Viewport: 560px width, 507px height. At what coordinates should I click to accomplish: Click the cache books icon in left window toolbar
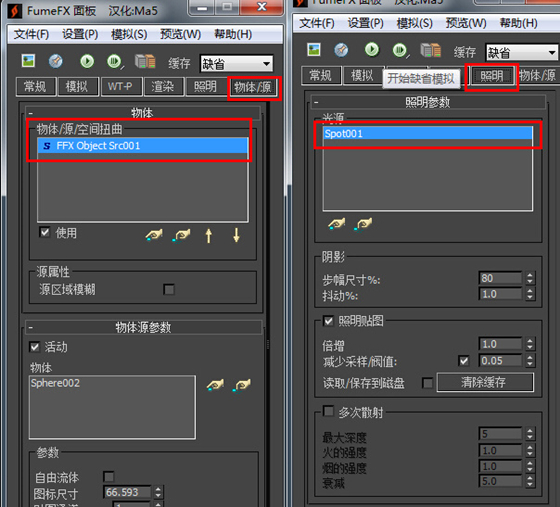[x=145, y=61]
